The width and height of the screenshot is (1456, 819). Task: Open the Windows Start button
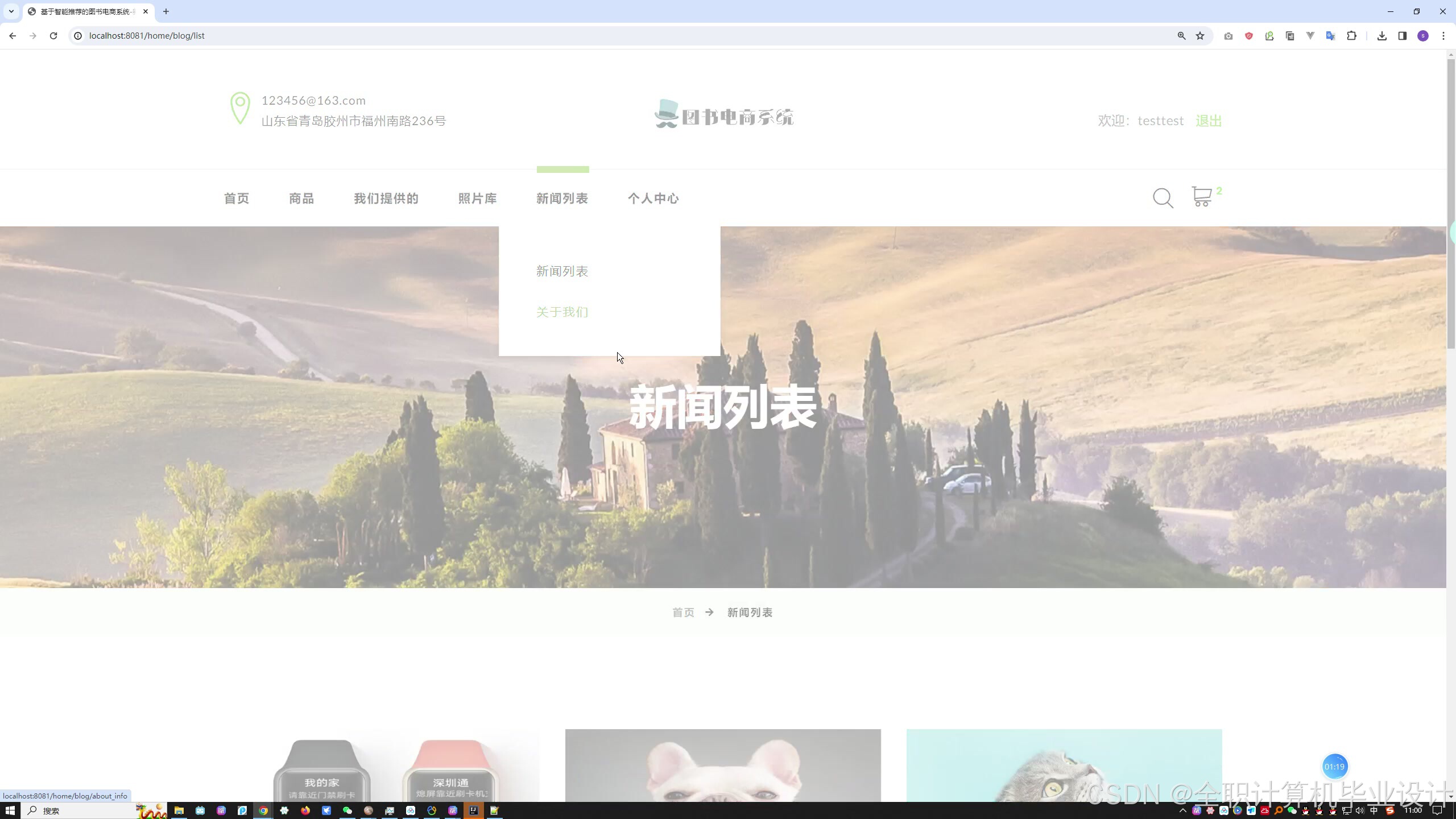tap(10, 810)
